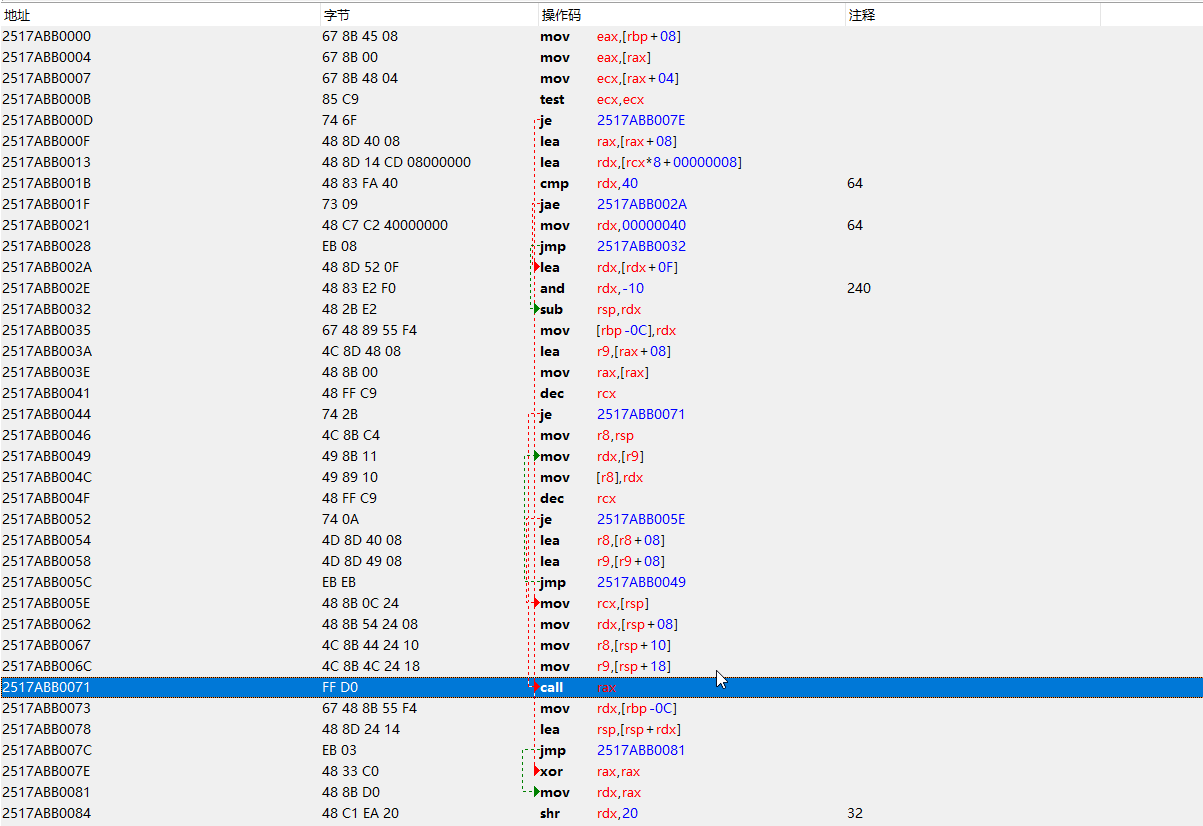Screen dimensions: 1203x826
Task: Select jmp 2517ABB0081 instruction
Action: pos(613,750)
